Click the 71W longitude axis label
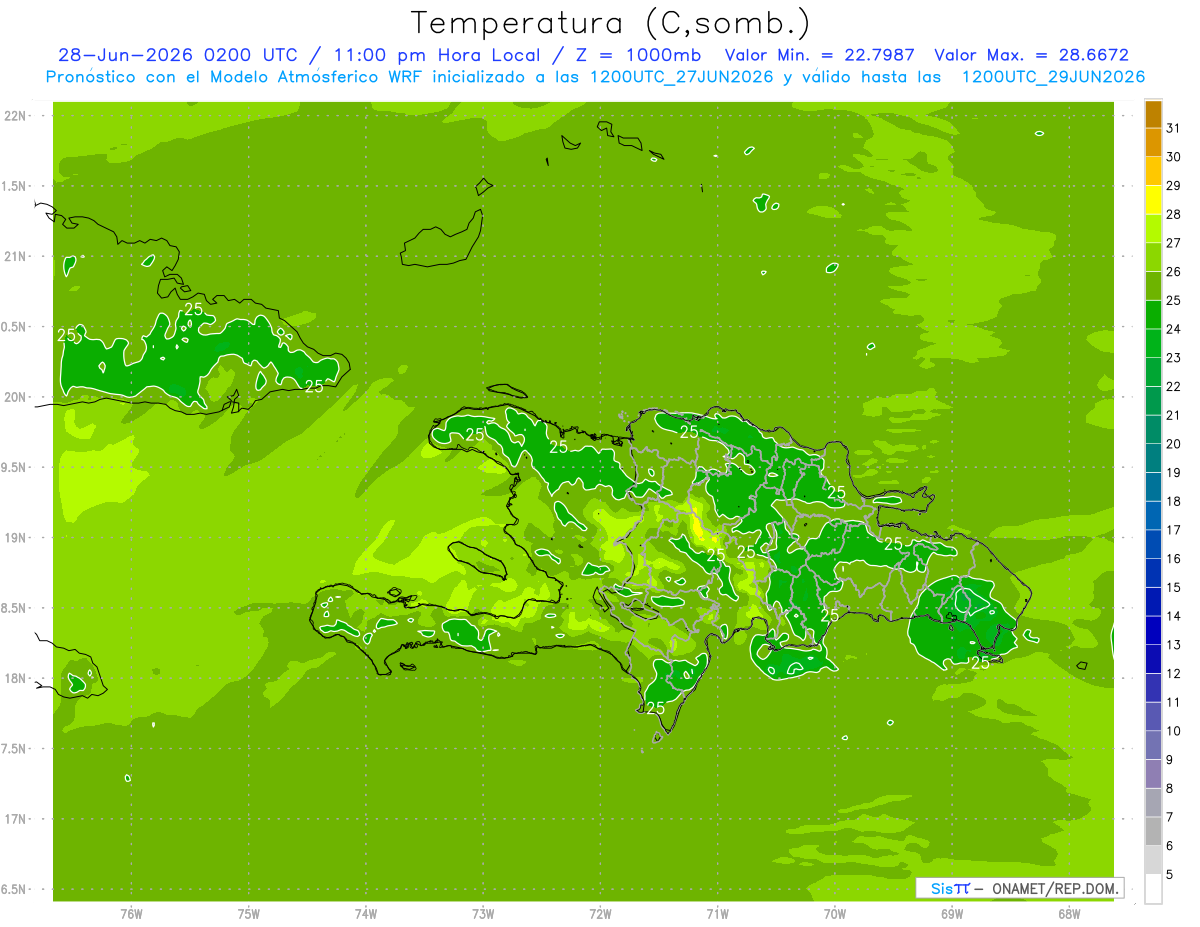Screen dimensions: 1200x927 [718, 914]
